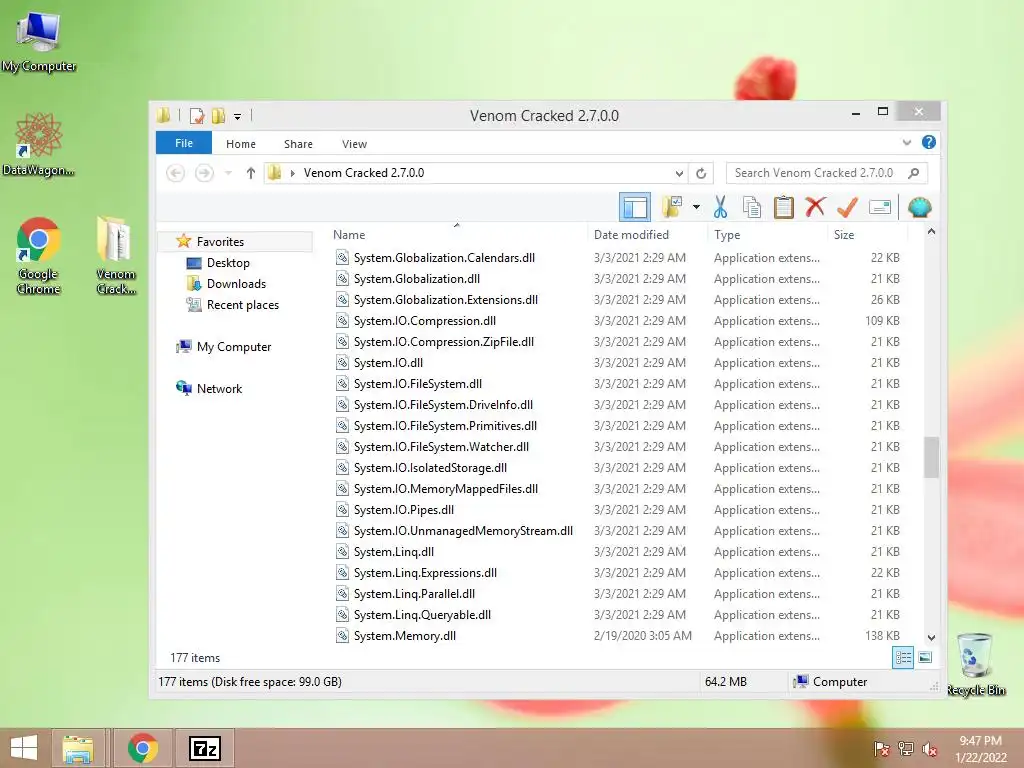
Task: Click the blue Help question mark icon
Action: [929, 142]
